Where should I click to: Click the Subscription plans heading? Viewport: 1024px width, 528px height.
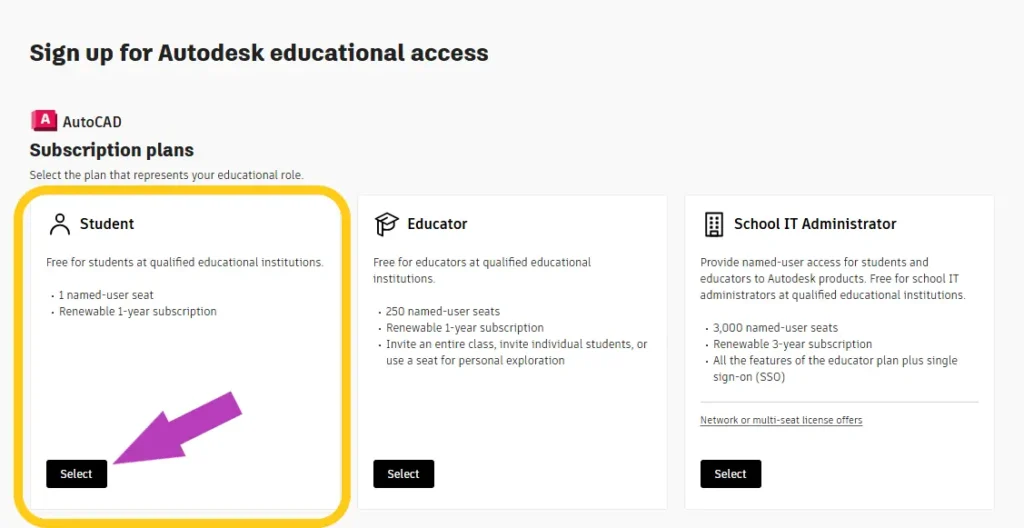point(112,150)
